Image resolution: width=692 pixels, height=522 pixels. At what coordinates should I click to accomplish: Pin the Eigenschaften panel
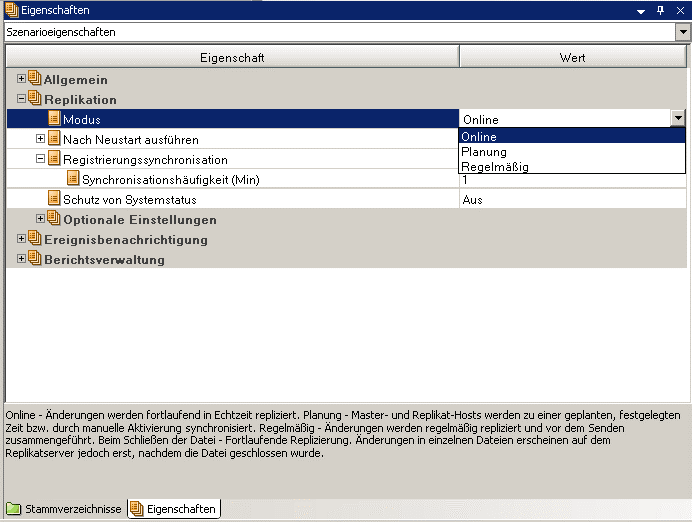coord(660,9)
